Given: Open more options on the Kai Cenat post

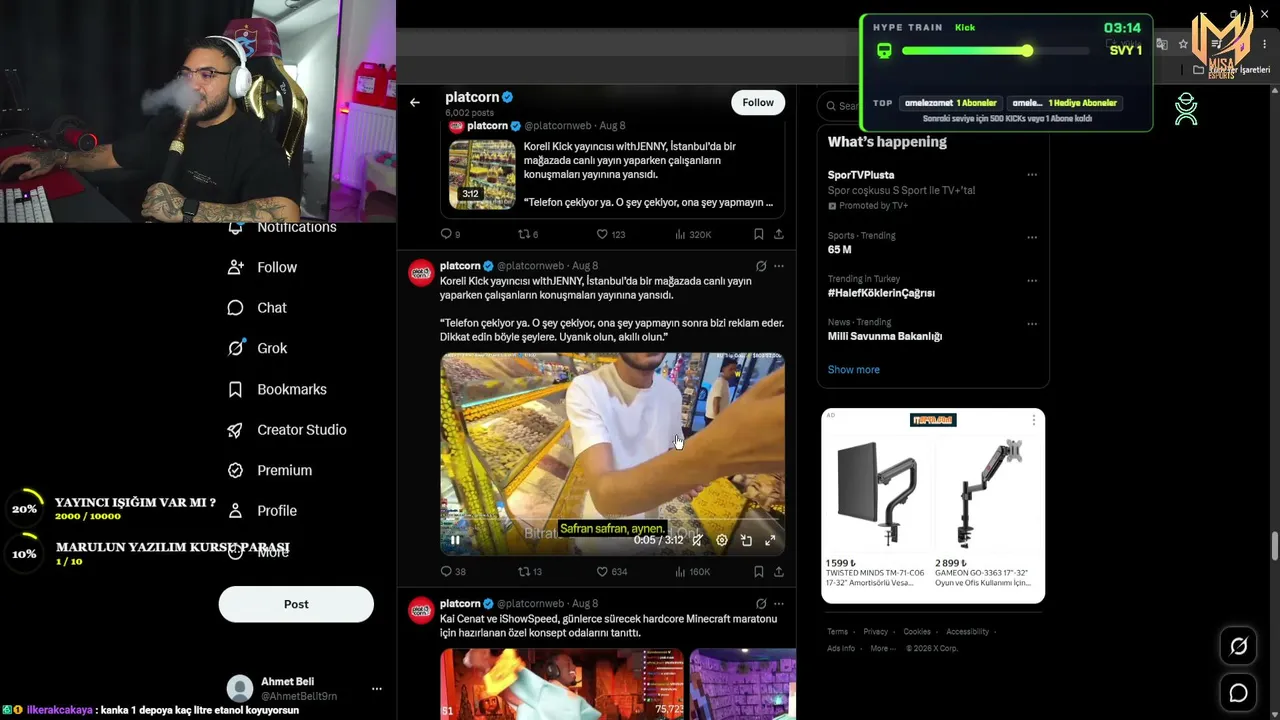Looking at the screenshot, I should (779, 604).
